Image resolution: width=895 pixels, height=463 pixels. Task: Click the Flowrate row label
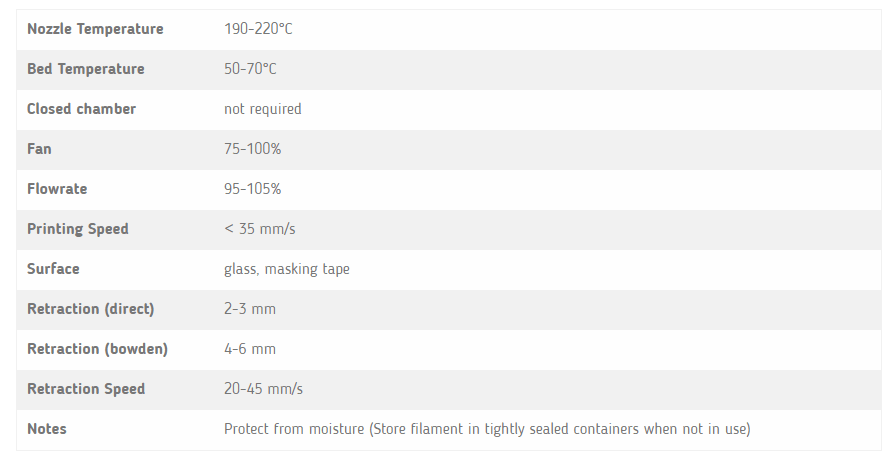[x=57, y=189]
